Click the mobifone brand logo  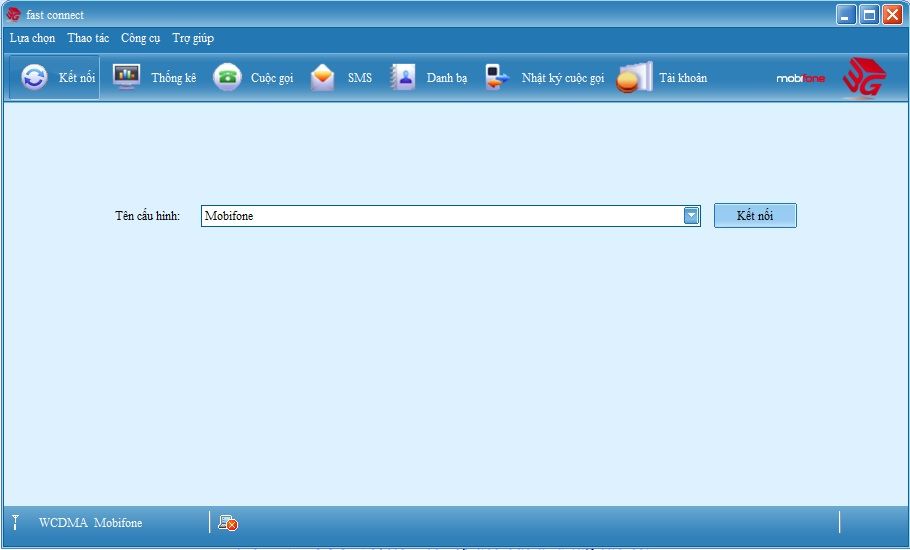pyautogui.click(x=801, y=79)
